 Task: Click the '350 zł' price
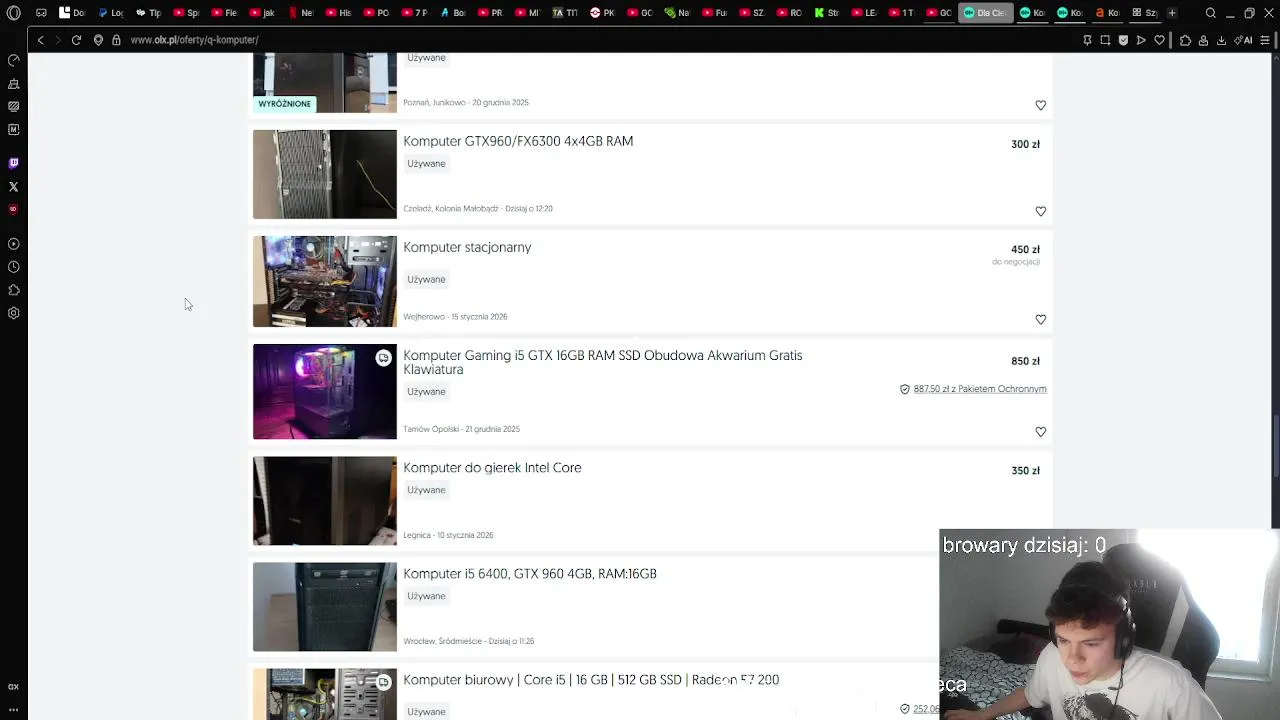coord(1025,471)
